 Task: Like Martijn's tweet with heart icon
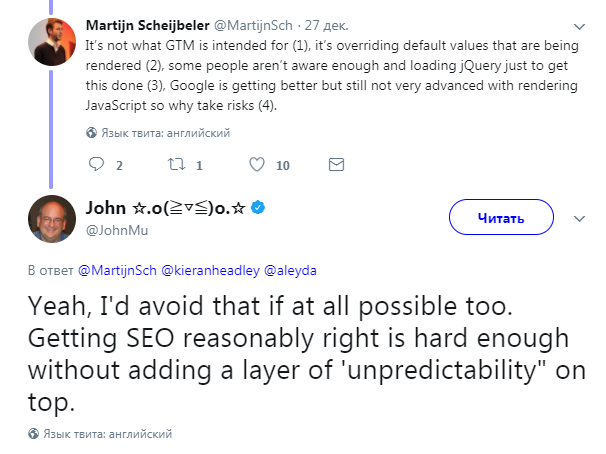[x=257, y=164]
